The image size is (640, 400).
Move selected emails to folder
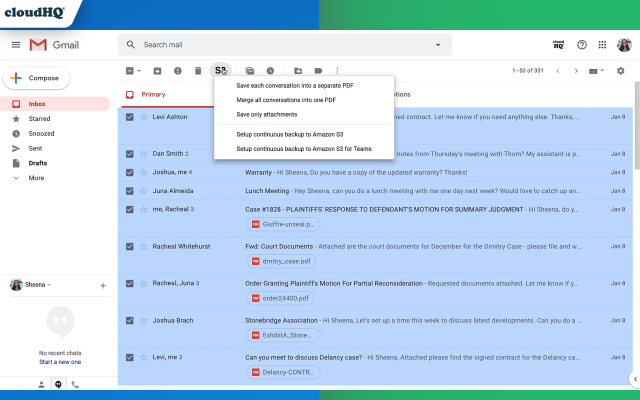(298, 71)
